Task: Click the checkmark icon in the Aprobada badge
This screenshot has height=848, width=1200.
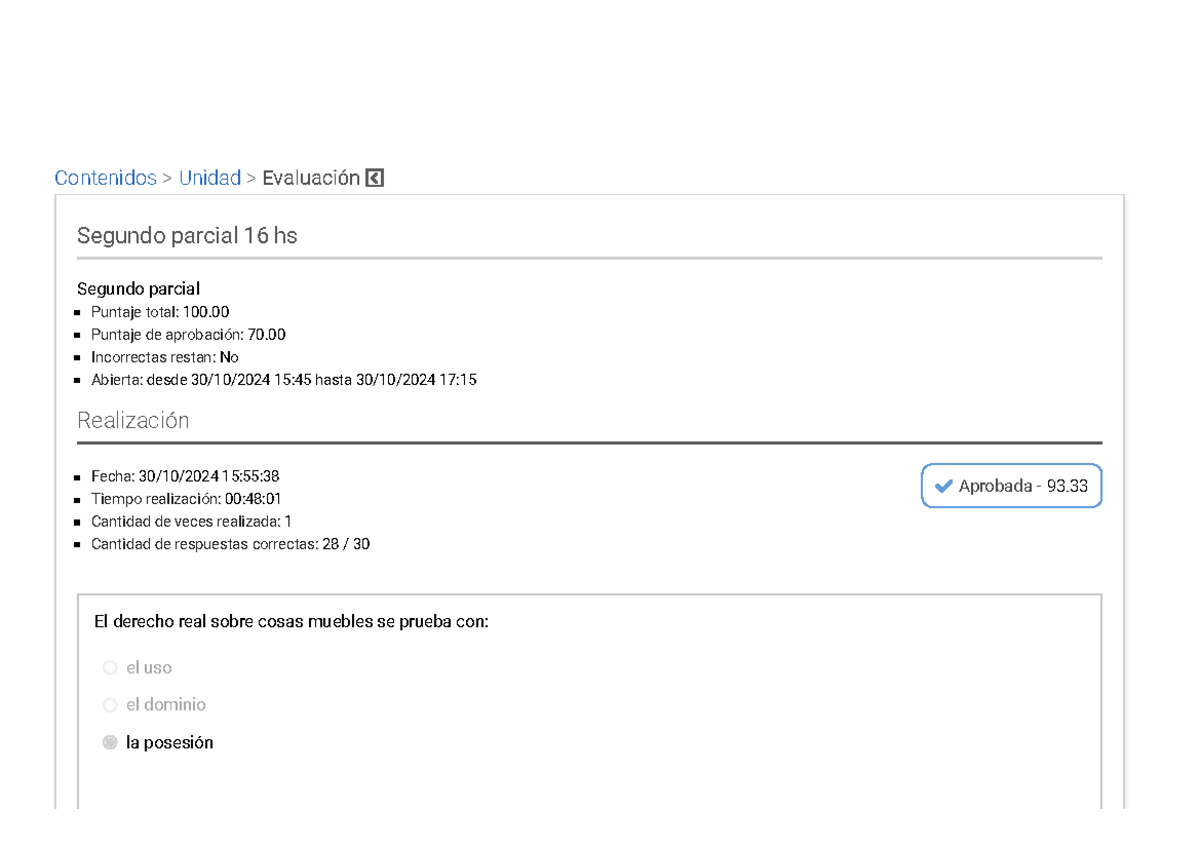Action: click(942, 486)
